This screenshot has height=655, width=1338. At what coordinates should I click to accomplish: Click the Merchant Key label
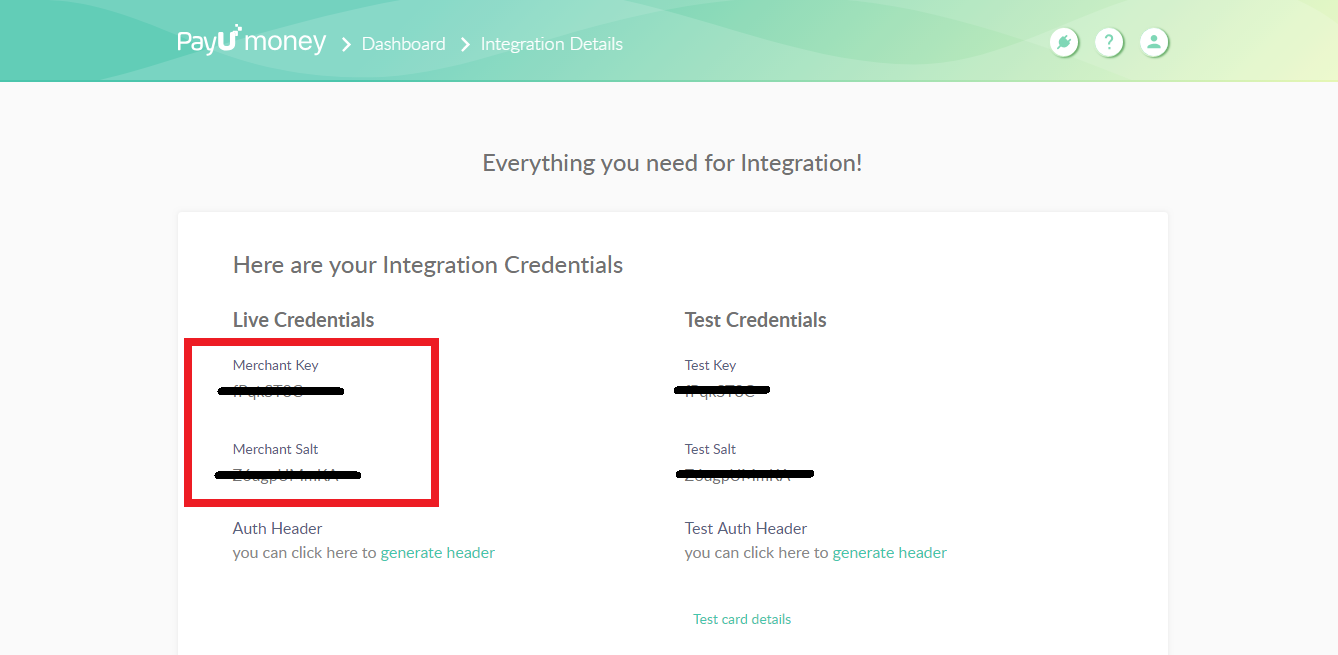coord(275,365)
